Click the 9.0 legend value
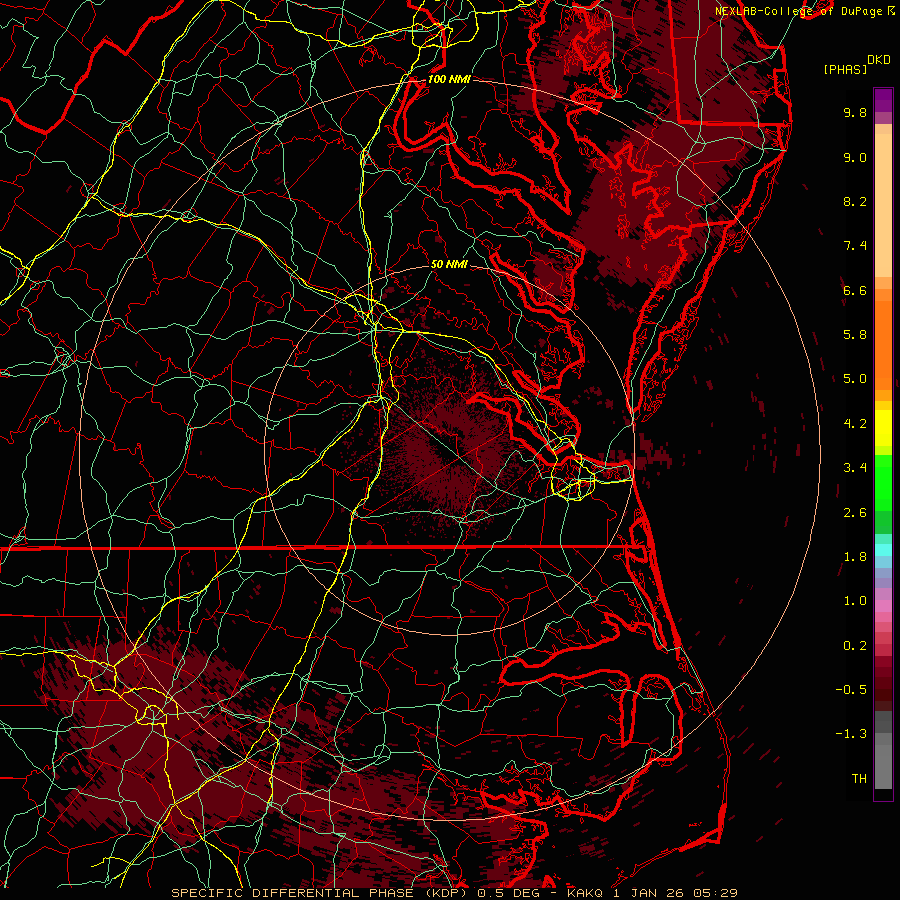The height and width of the screenshot is (900, 900). coord(855,157)
